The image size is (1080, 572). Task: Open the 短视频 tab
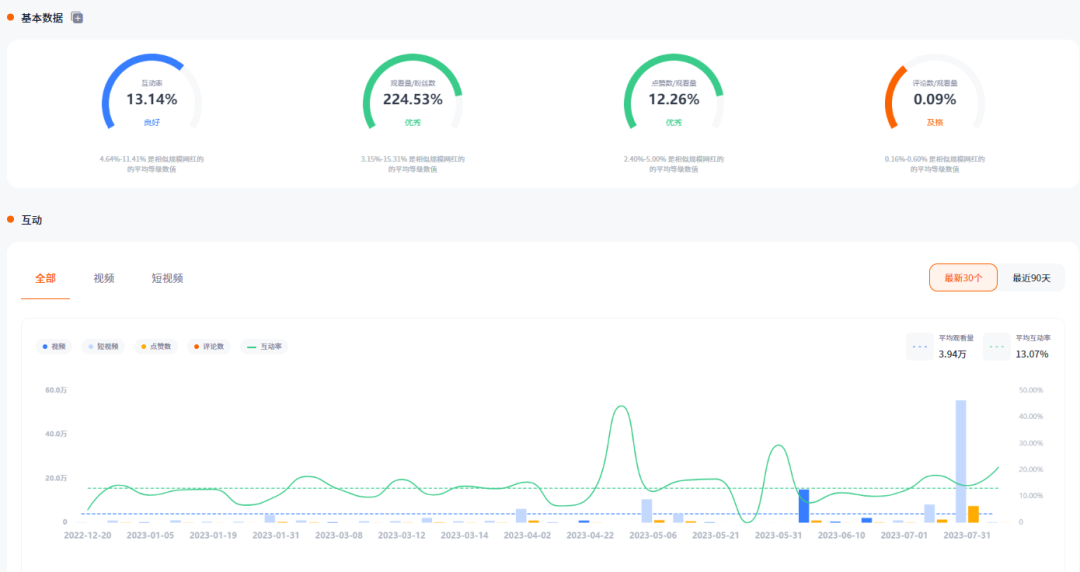[167, 278]
